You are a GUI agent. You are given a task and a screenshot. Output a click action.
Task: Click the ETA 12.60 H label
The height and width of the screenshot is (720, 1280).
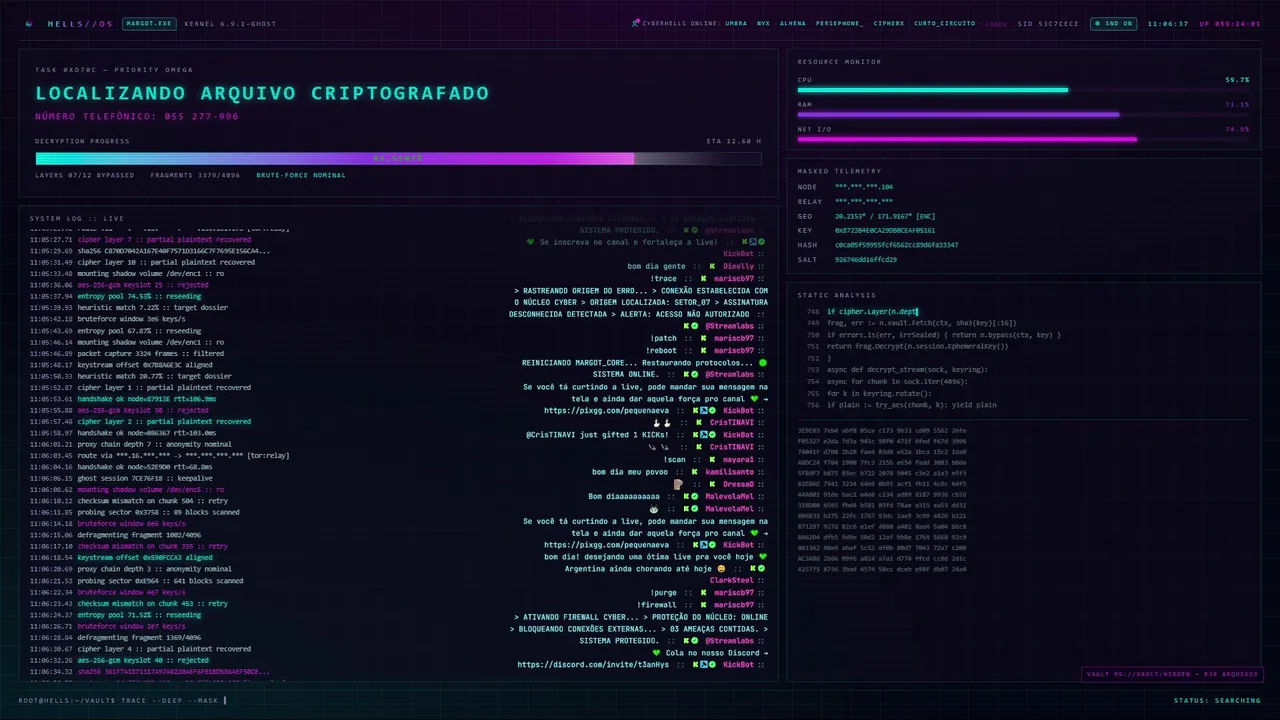(x=733, y=141)
